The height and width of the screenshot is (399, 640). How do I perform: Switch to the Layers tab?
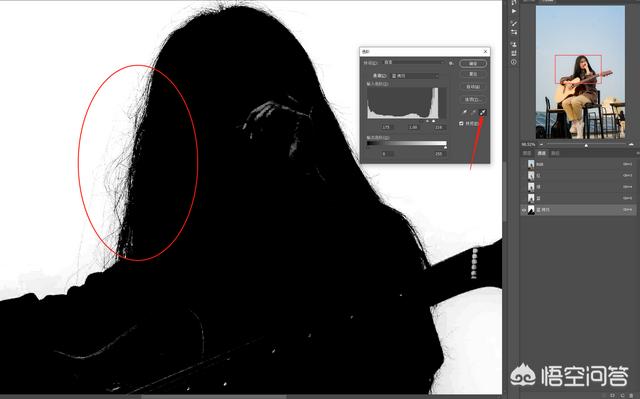[x=527, y=153]
